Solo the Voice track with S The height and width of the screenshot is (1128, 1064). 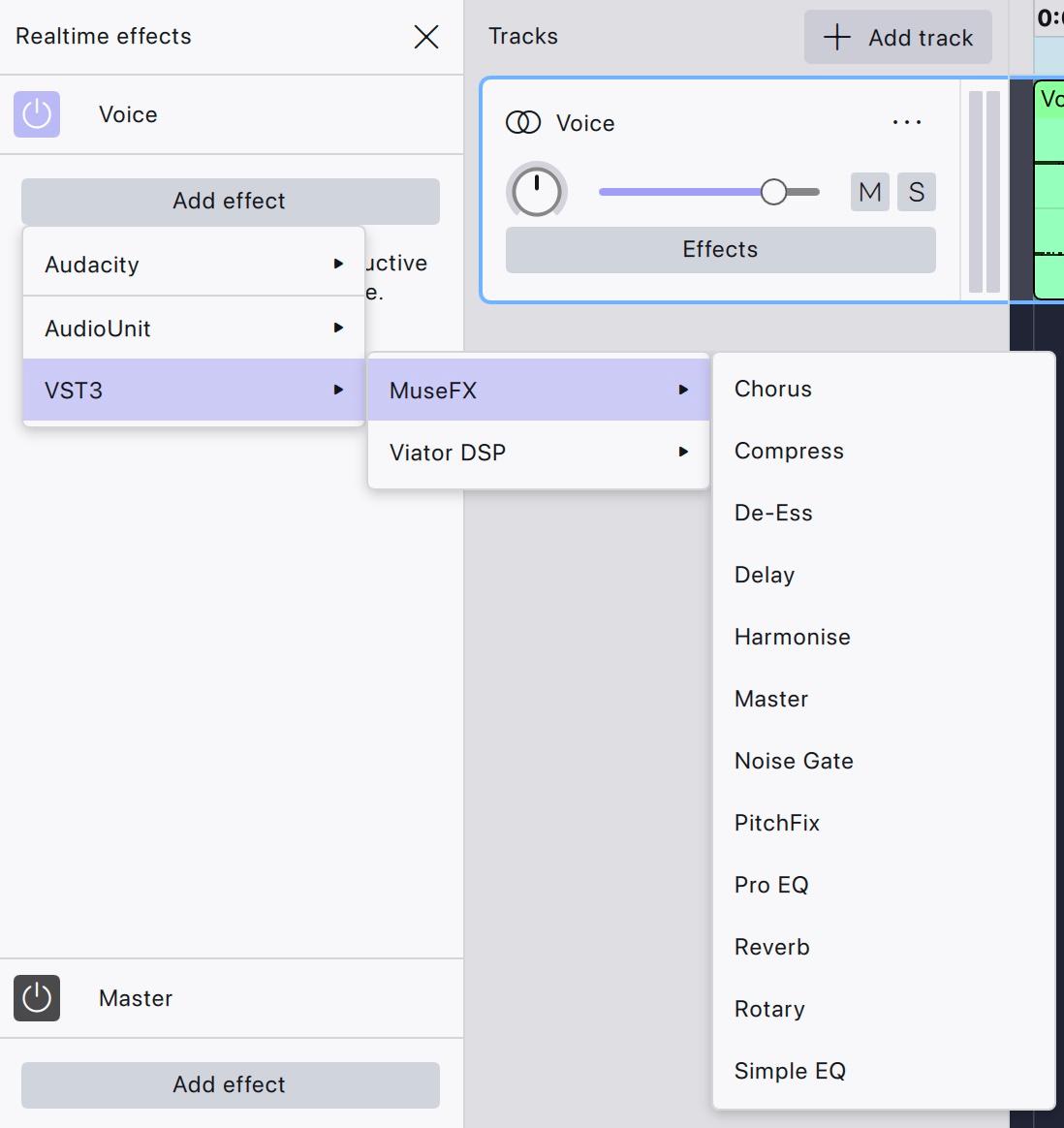point(917,191)
